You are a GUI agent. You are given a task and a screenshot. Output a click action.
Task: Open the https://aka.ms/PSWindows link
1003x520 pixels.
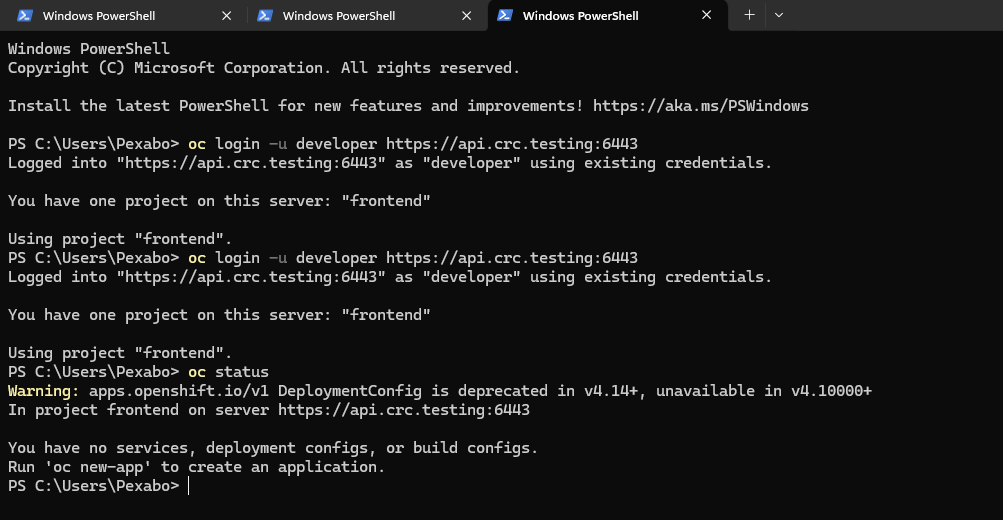point(700,106)
